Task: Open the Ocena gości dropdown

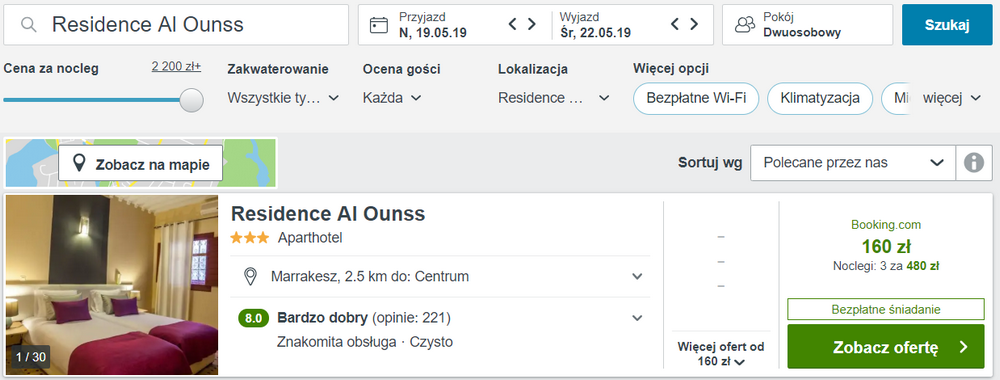Action: coord(392,98)
